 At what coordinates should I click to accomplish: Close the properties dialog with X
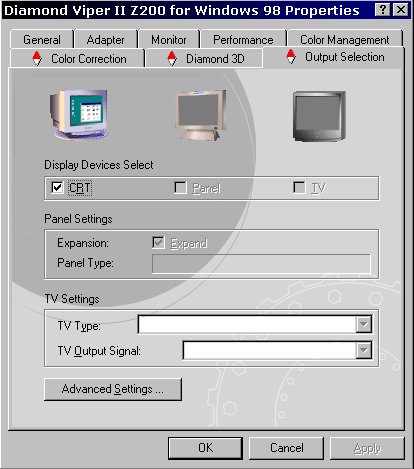[400, 10]
